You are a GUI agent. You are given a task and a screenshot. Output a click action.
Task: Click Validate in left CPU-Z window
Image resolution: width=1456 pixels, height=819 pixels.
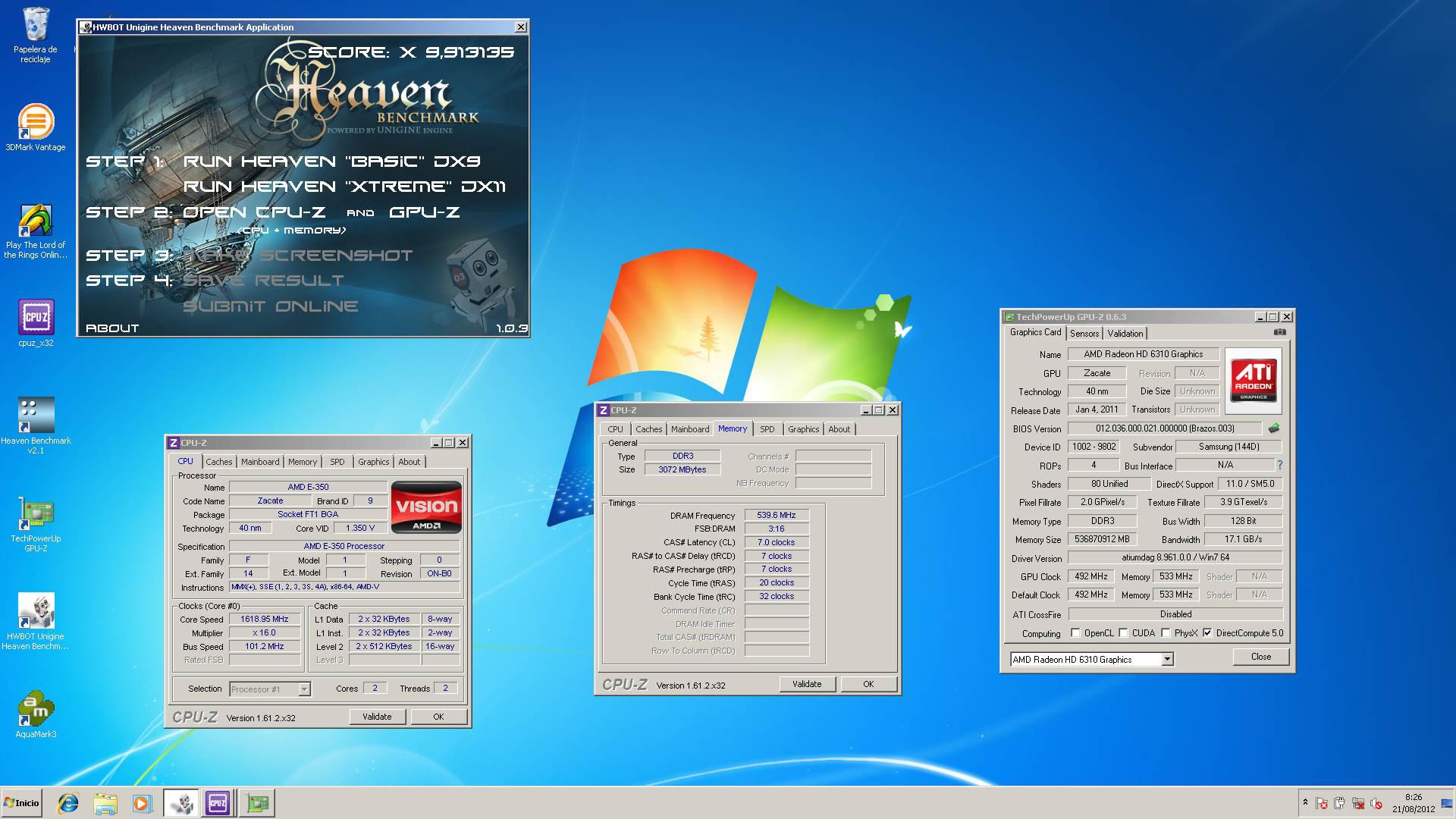click(377, 717)
